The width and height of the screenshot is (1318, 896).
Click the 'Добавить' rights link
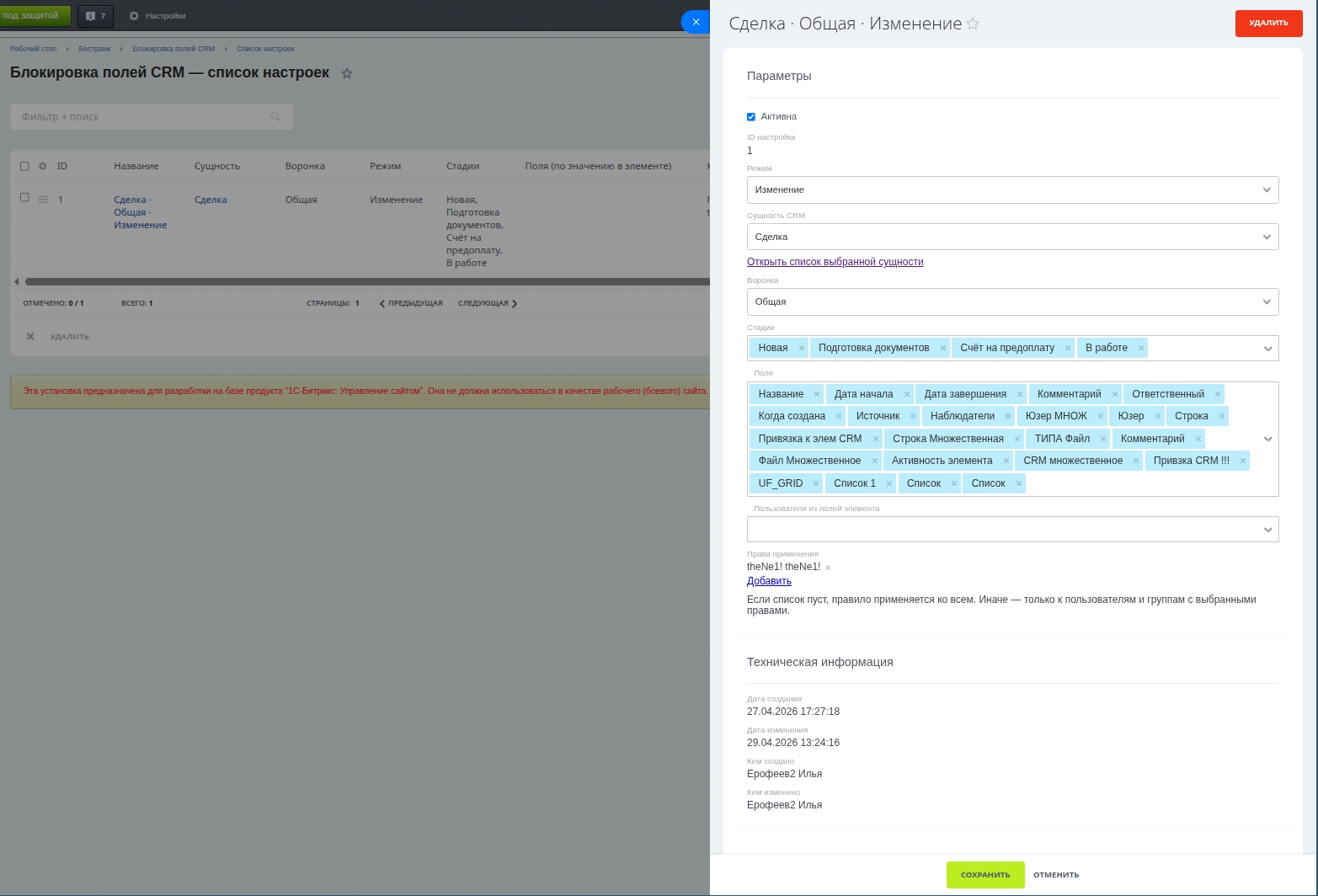769,581
